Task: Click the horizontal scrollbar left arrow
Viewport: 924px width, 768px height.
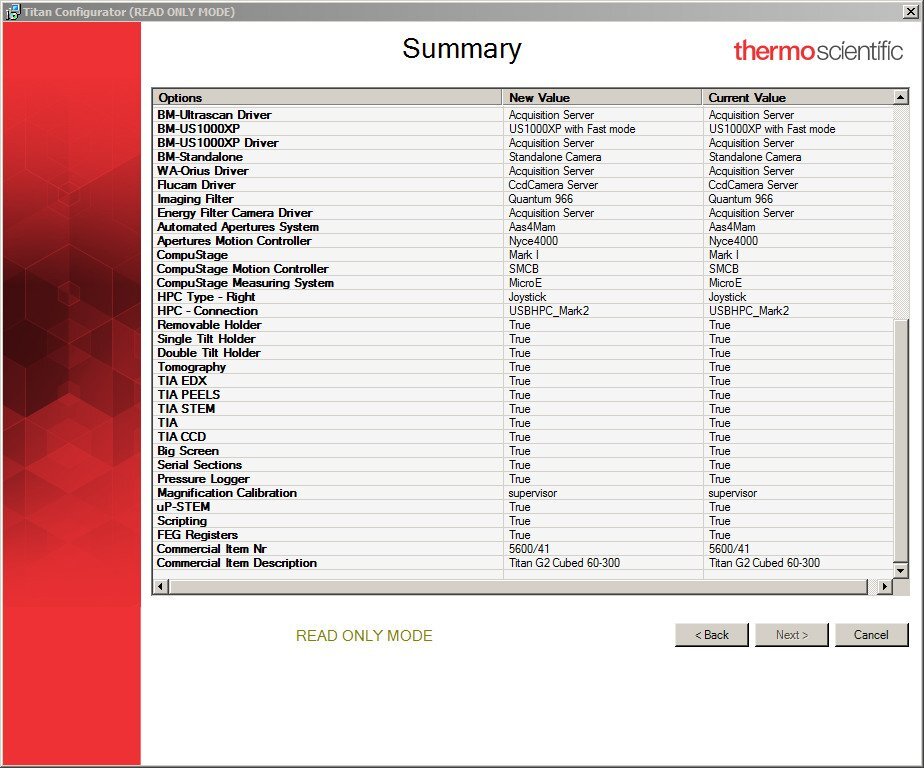Action: (x=160, y=587)
